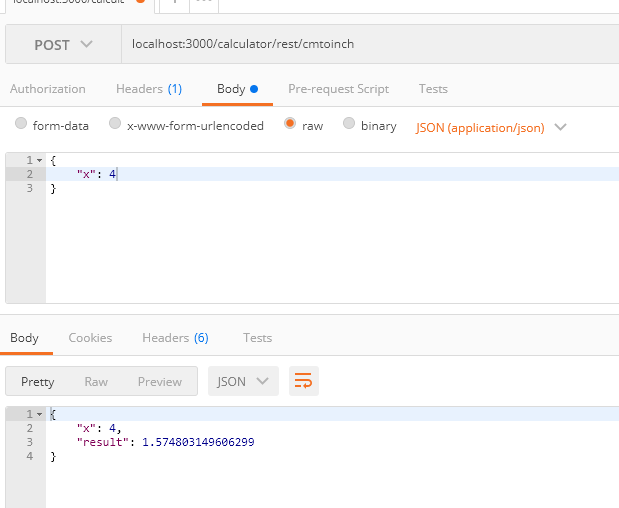Select the request Body tab

pos(237,89)
